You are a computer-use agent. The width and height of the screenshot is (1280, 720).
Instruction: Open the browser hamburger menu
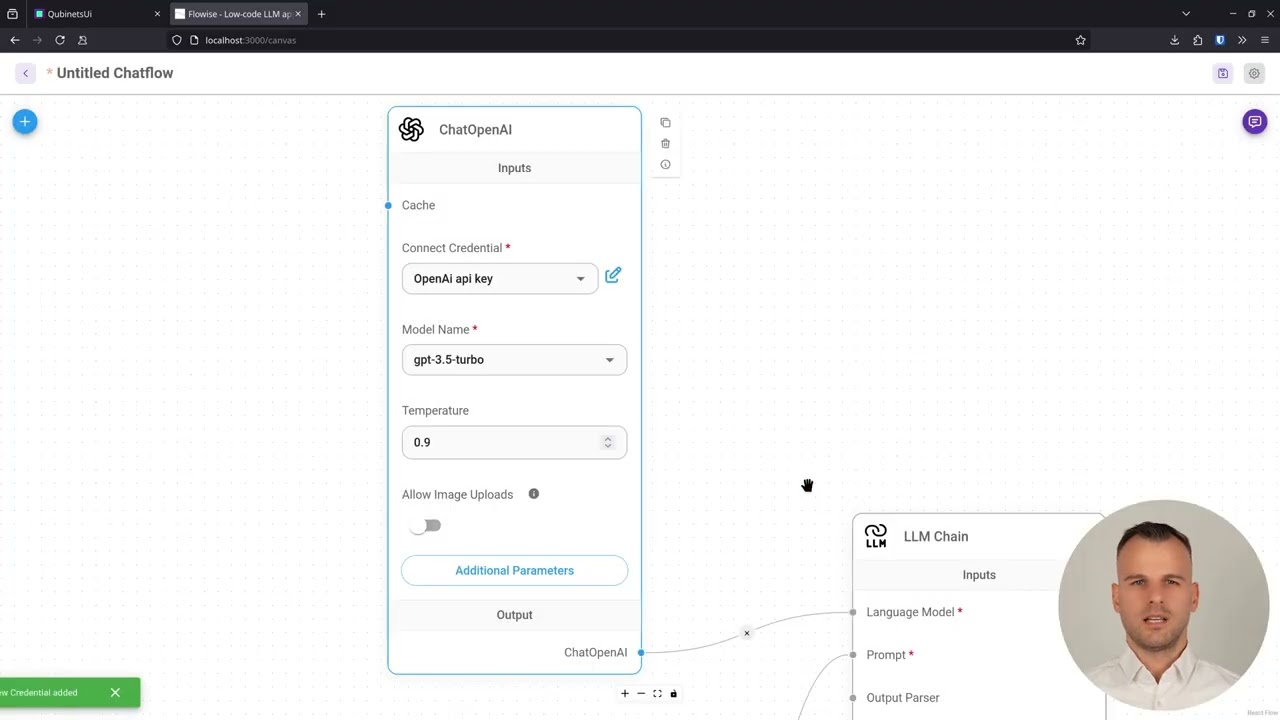pos(1265,40)
